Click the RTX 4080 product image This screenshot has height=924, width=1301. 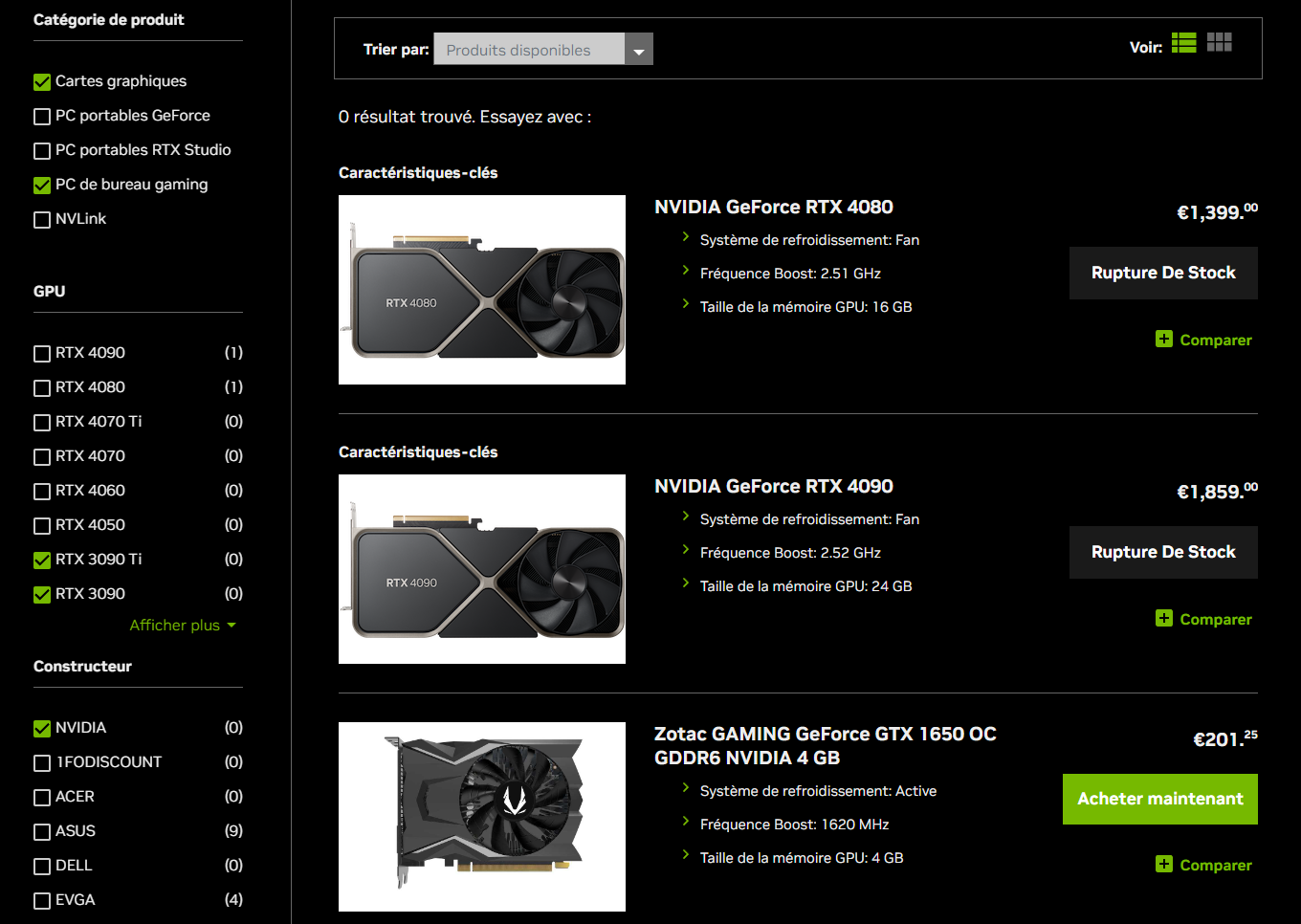482,290
